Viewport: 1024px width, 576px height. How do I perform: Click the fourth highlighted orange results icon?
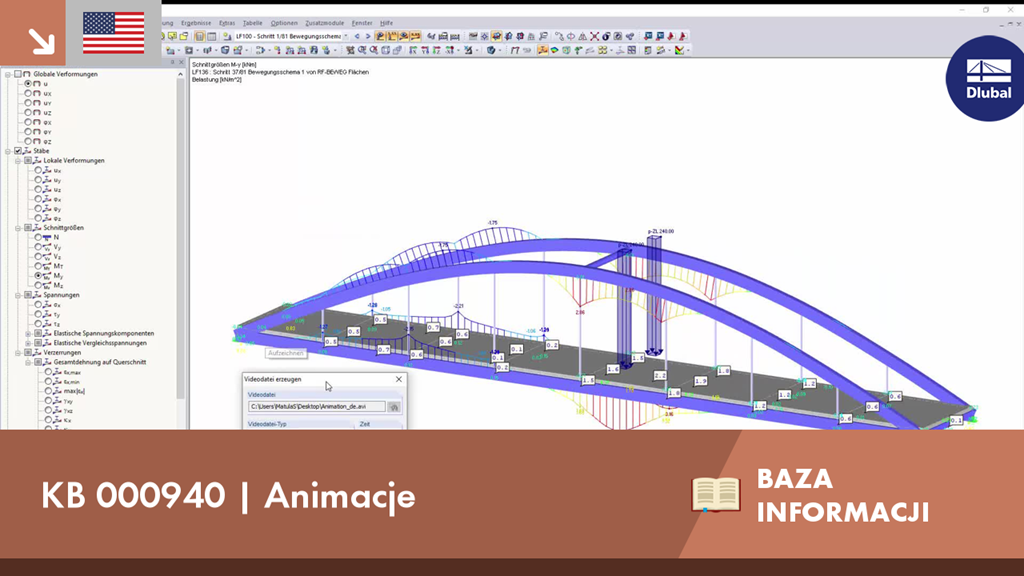click(415, 37)
